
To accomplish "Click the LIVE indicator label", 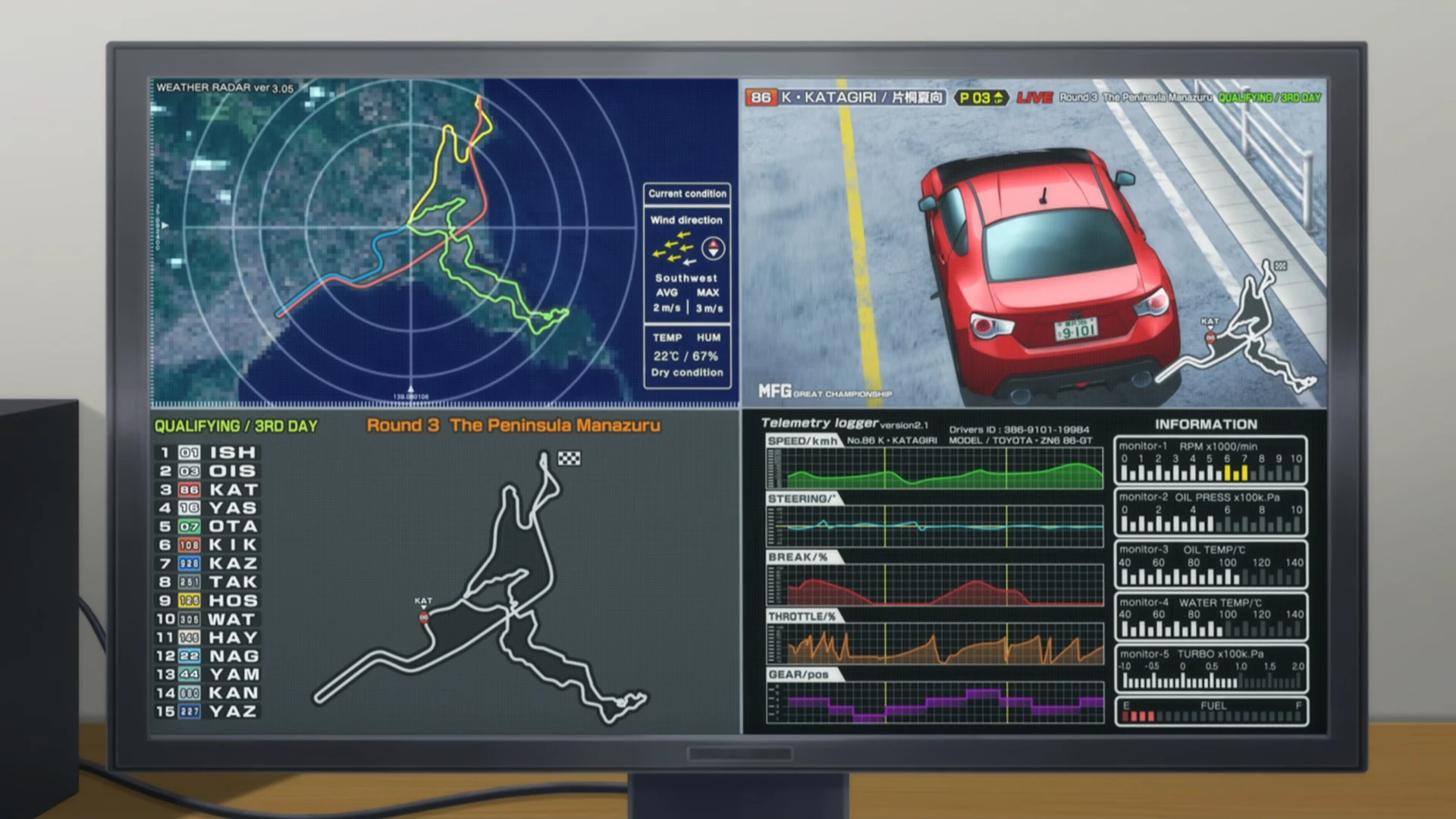I will [1034, 98].
